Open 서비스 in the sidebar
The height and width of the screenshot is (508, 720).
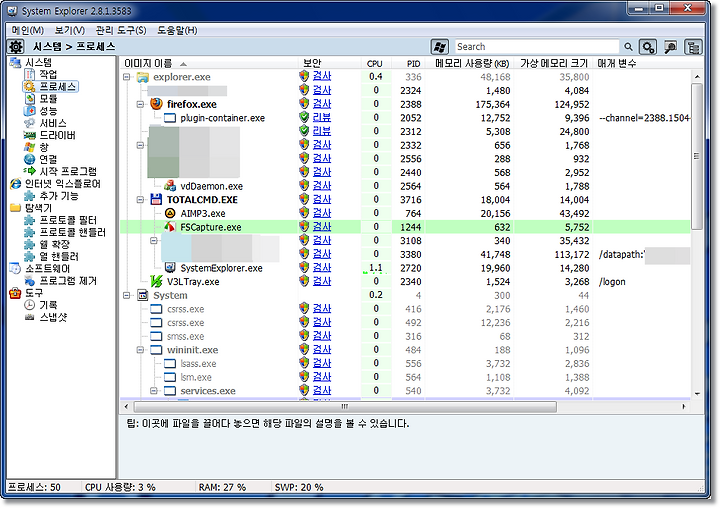click(x=53, y=123)
